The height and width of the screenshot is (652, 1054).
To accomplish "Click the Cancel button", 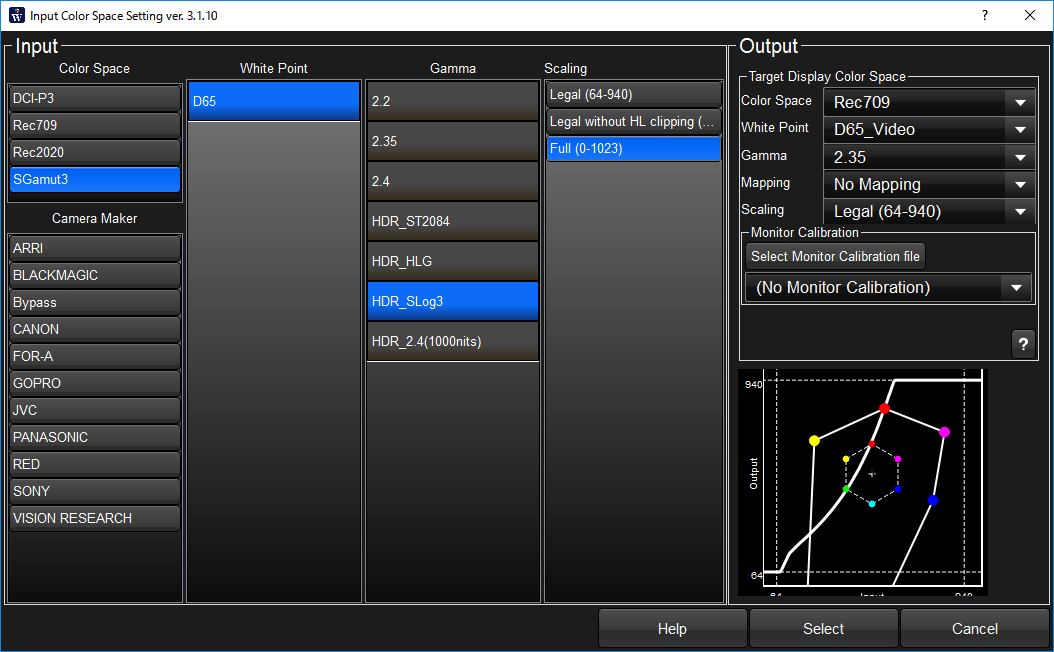I will point(975,628).
